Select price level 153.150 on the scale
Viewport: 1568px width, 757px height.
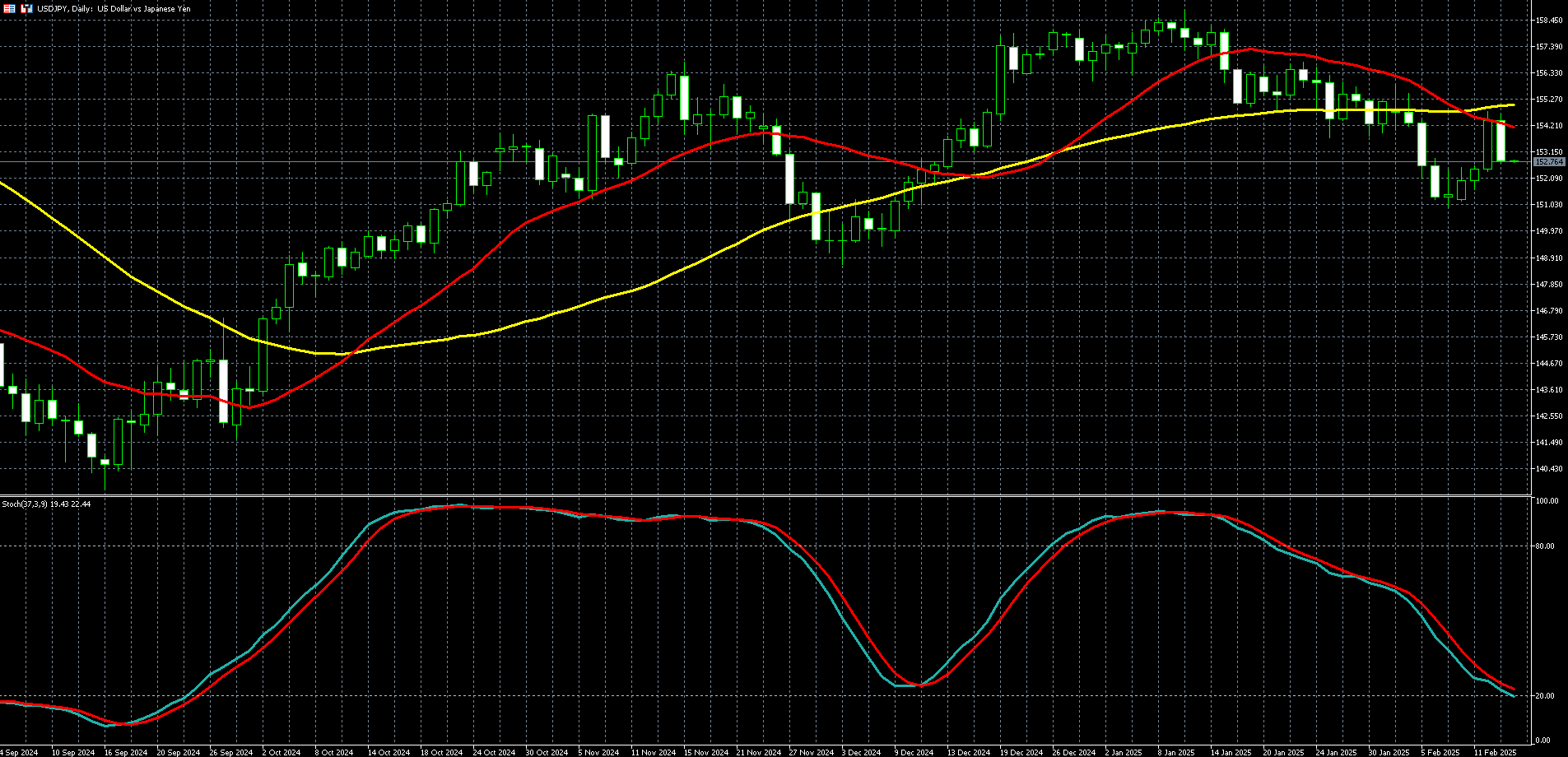[x=1549, y=152]
